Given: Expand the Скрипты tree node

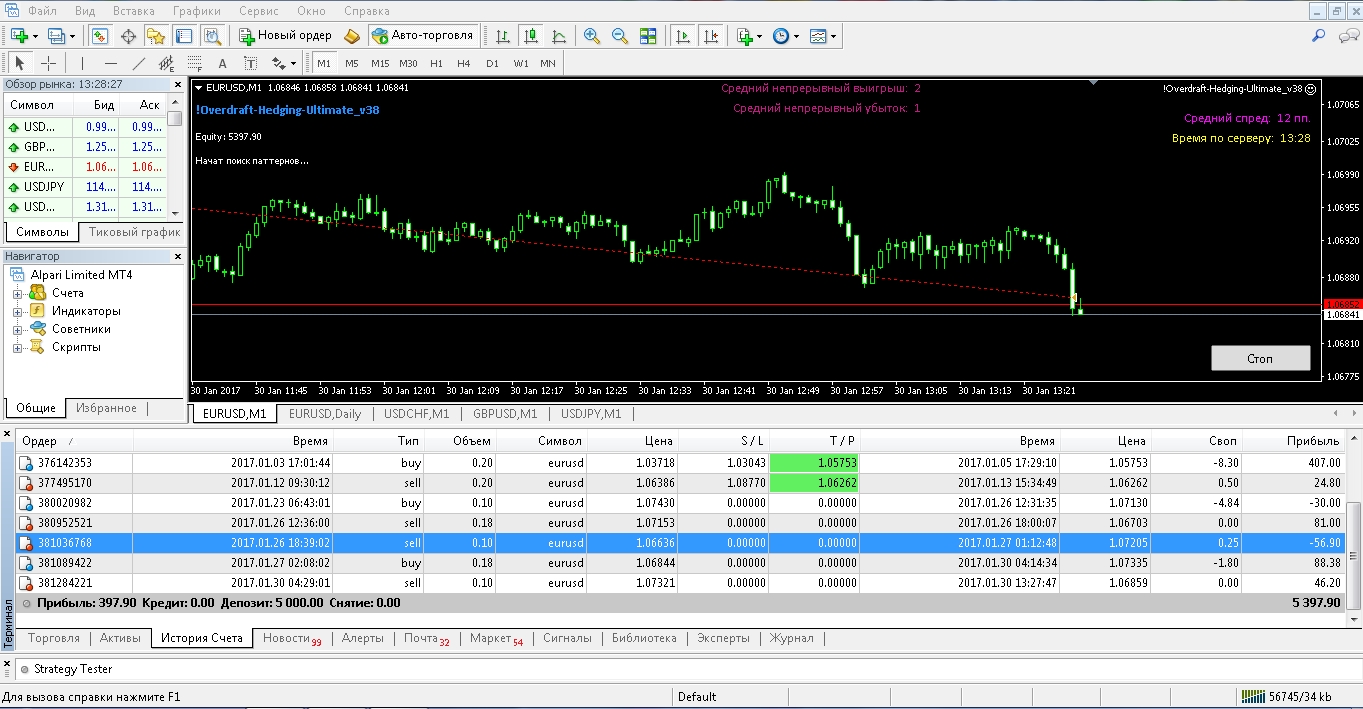Looking at the screenshot, I should [x=17, y=347].
